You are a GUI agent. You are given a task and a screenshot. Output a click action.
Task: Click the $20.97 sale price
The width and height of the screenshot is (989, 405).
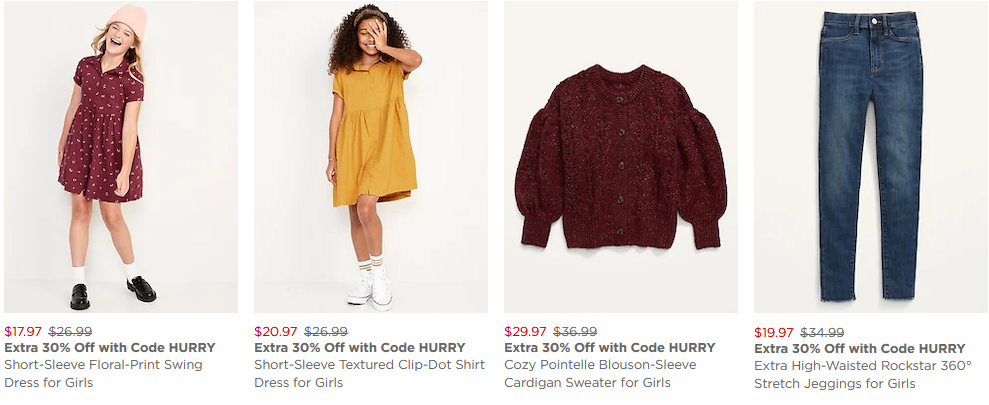[x=275, y=332]
